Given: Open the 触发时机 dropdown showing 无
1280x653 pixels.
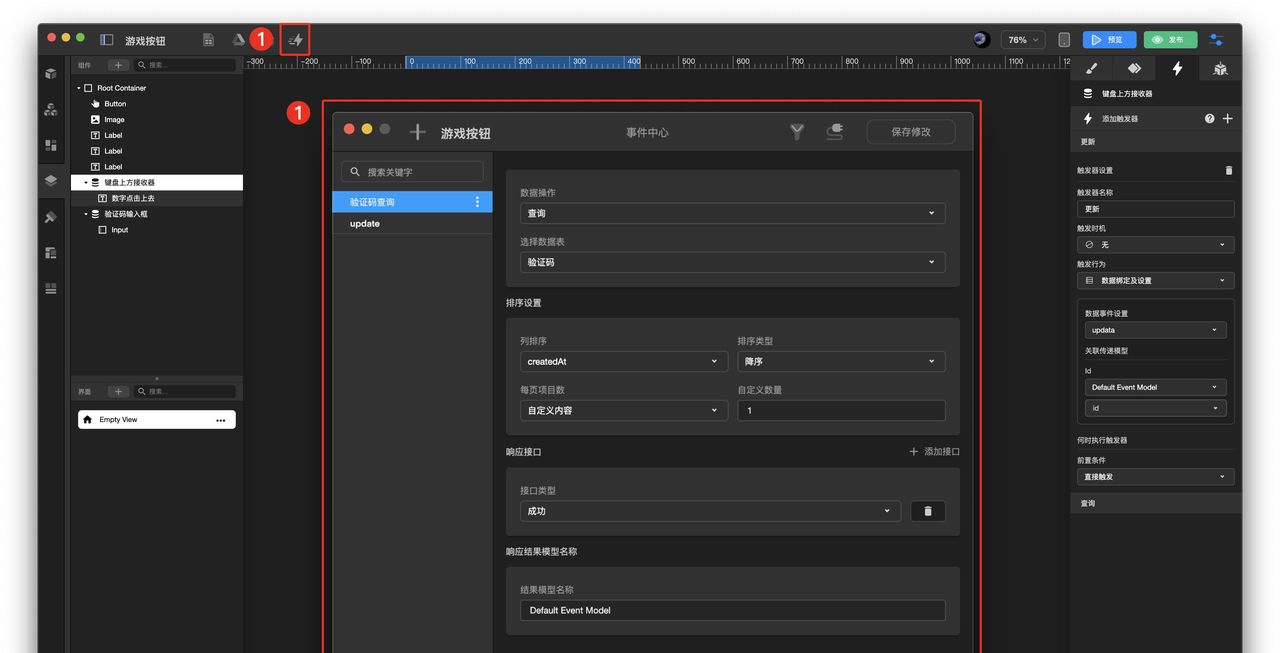Looking at the screenshot, I should point(1155,244).
